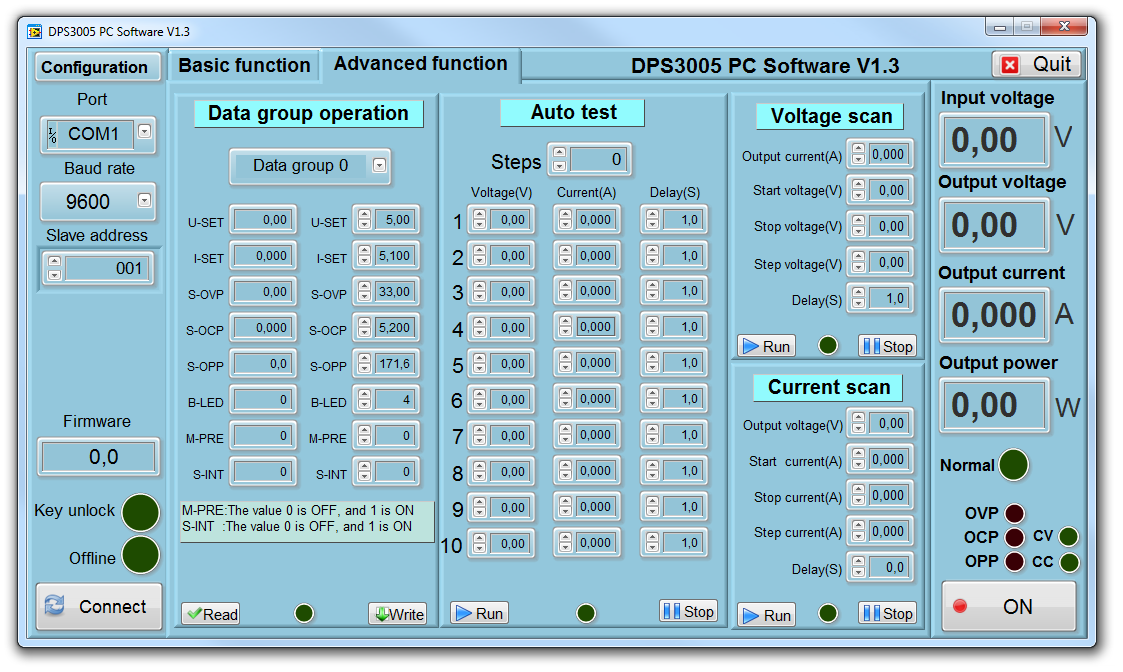The width and height of the screenshot is (1123, 672).
Task: Expand the Data group 0 dropdown
Action: click(x=380, y=165)
